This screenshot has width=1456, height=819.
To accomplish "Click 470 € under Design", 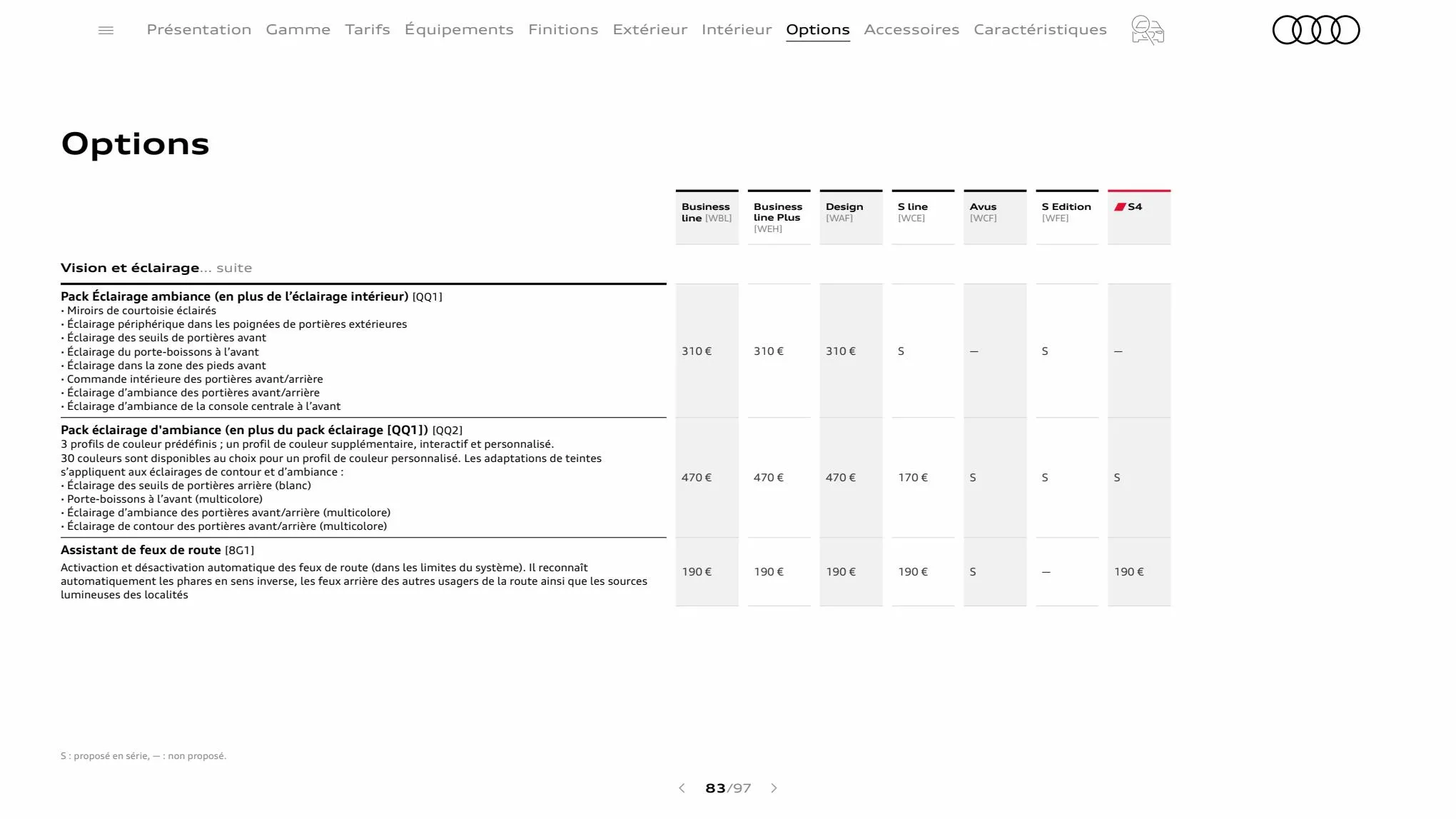I will 841,478.
